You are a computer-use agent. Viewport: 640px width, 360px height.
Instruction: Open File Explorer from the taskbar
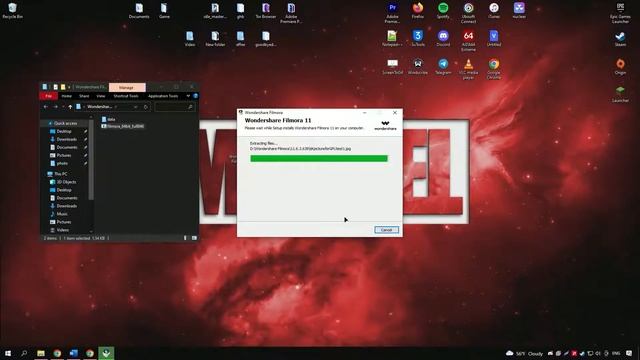point(41,353)
